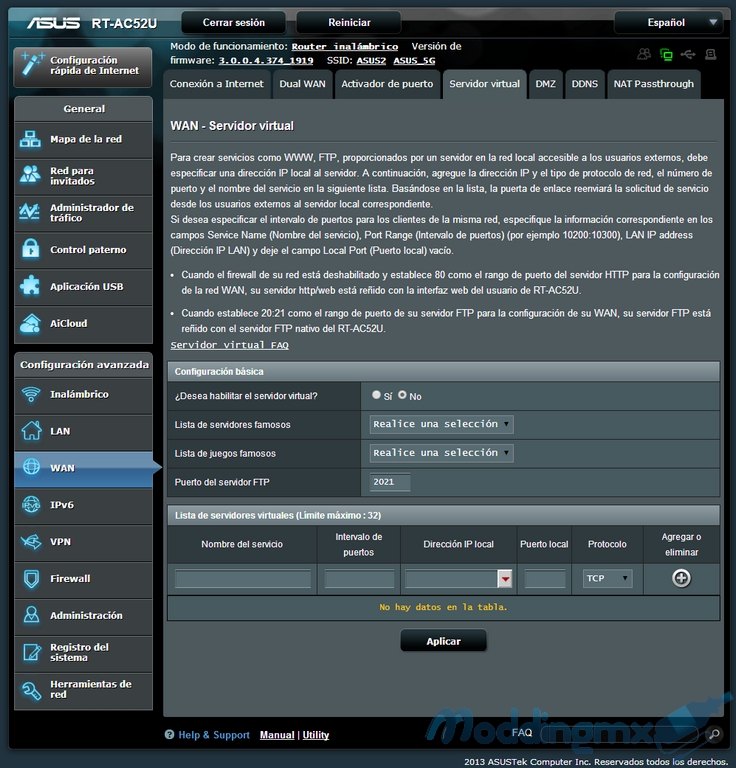
Task: Click the guest network users status icon
Action: point(644,54)
